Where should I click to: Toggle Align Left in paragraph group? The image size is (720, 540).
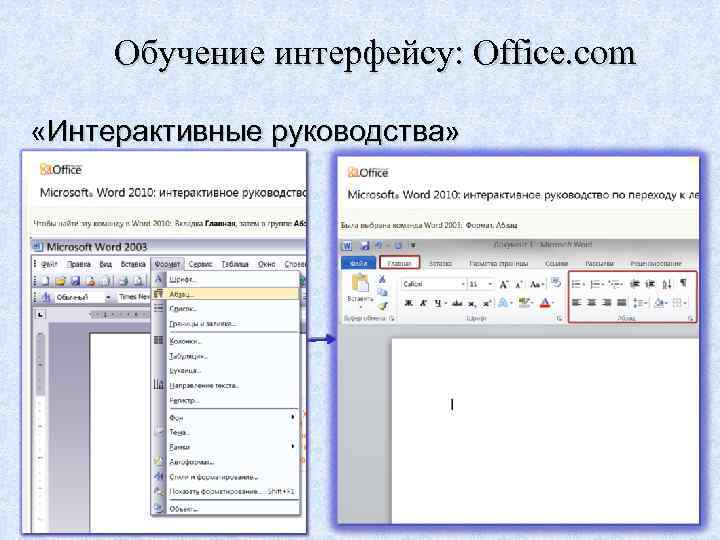(576, 303)
